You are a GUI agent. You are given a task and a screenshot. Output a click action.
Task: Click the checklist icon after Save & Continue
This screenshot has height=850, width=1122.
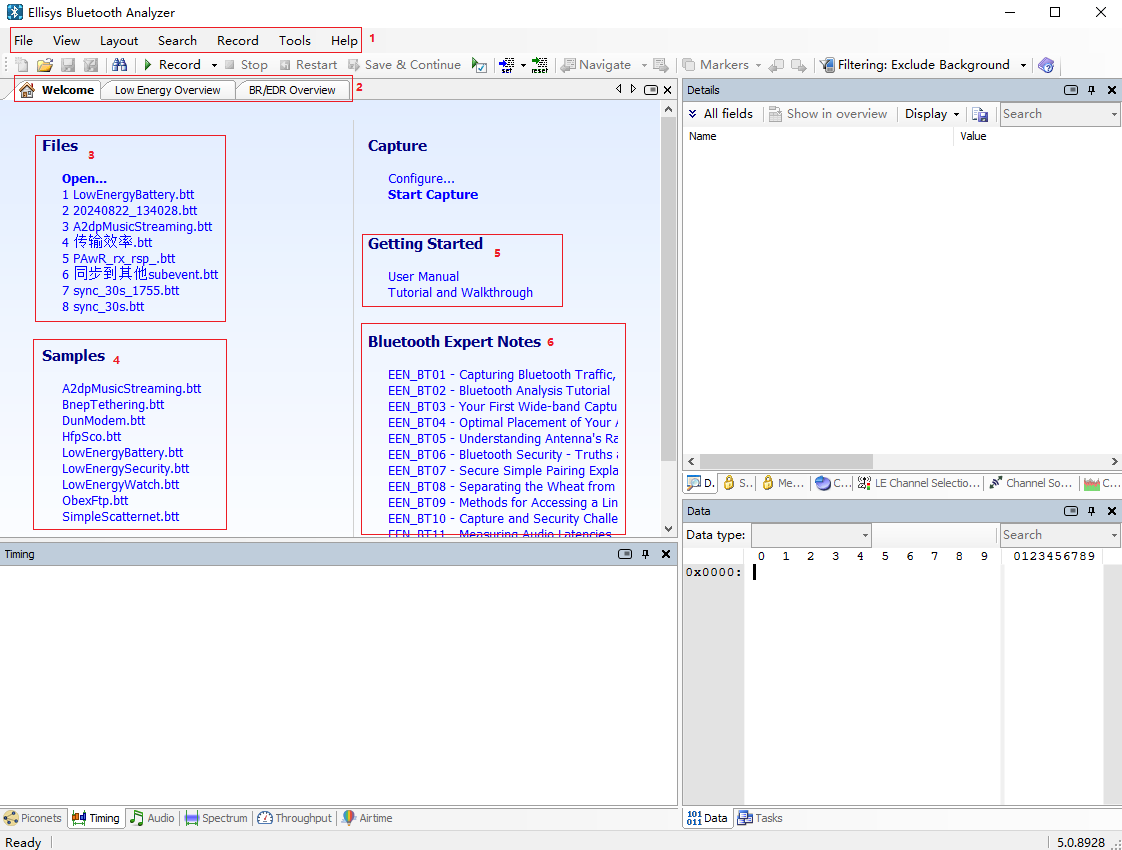479,65
